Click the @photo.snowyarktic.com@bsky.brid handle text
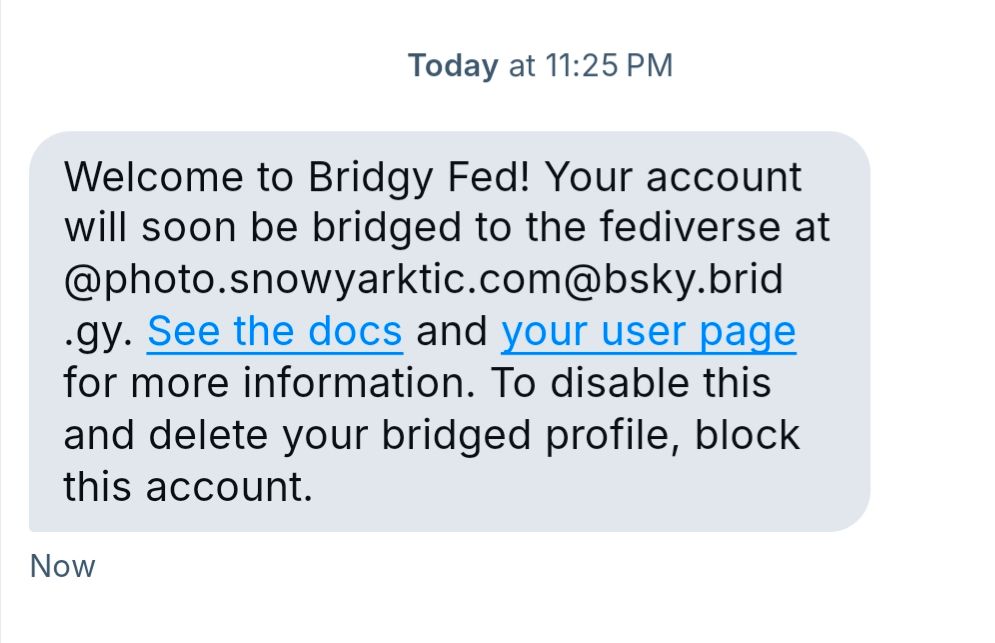Image resolution: width=995 pixels, height=643 pixels. click(423, 280)
